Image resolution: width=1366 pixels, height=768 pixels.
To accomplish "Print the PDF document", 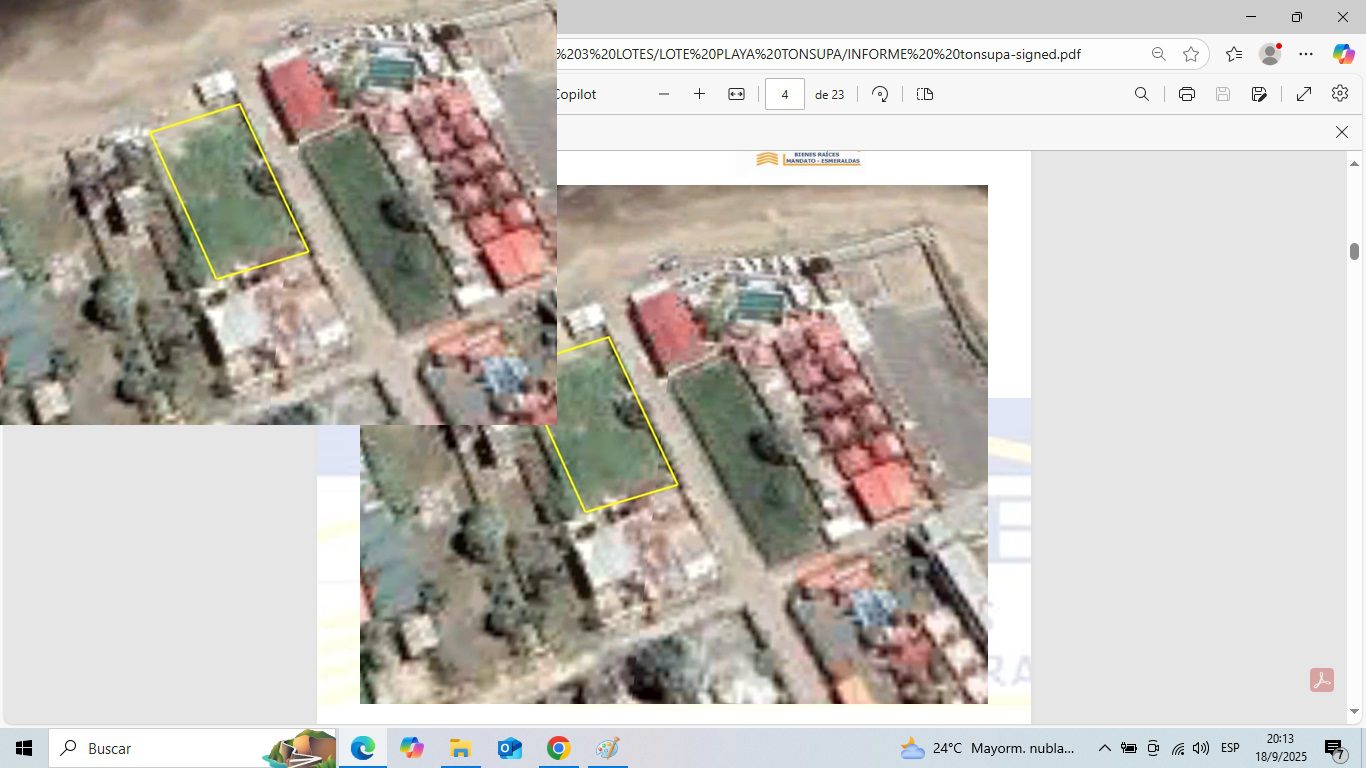I will 1187,94.
